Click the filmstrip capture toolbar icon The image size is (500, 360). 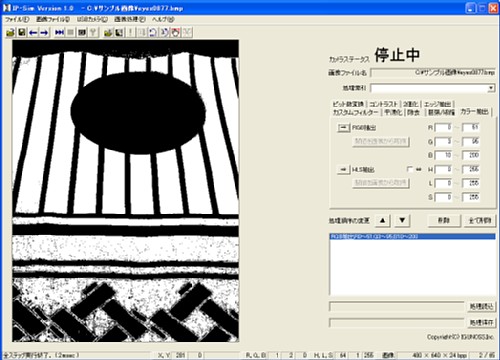pyautogui.click(x=82, y=32)
